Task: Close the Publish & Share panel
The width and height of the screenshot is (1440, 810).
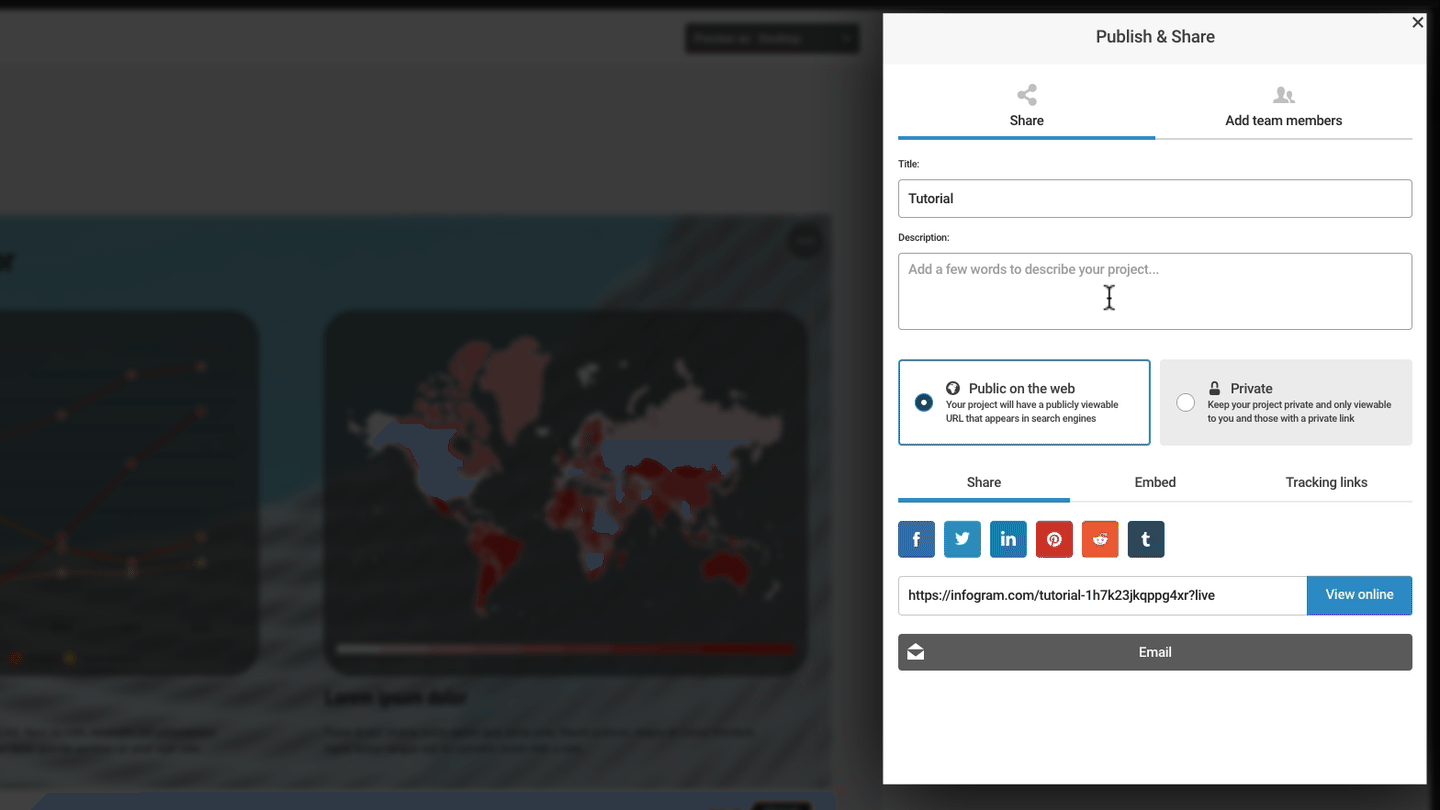Action: tap(1417, 22)
